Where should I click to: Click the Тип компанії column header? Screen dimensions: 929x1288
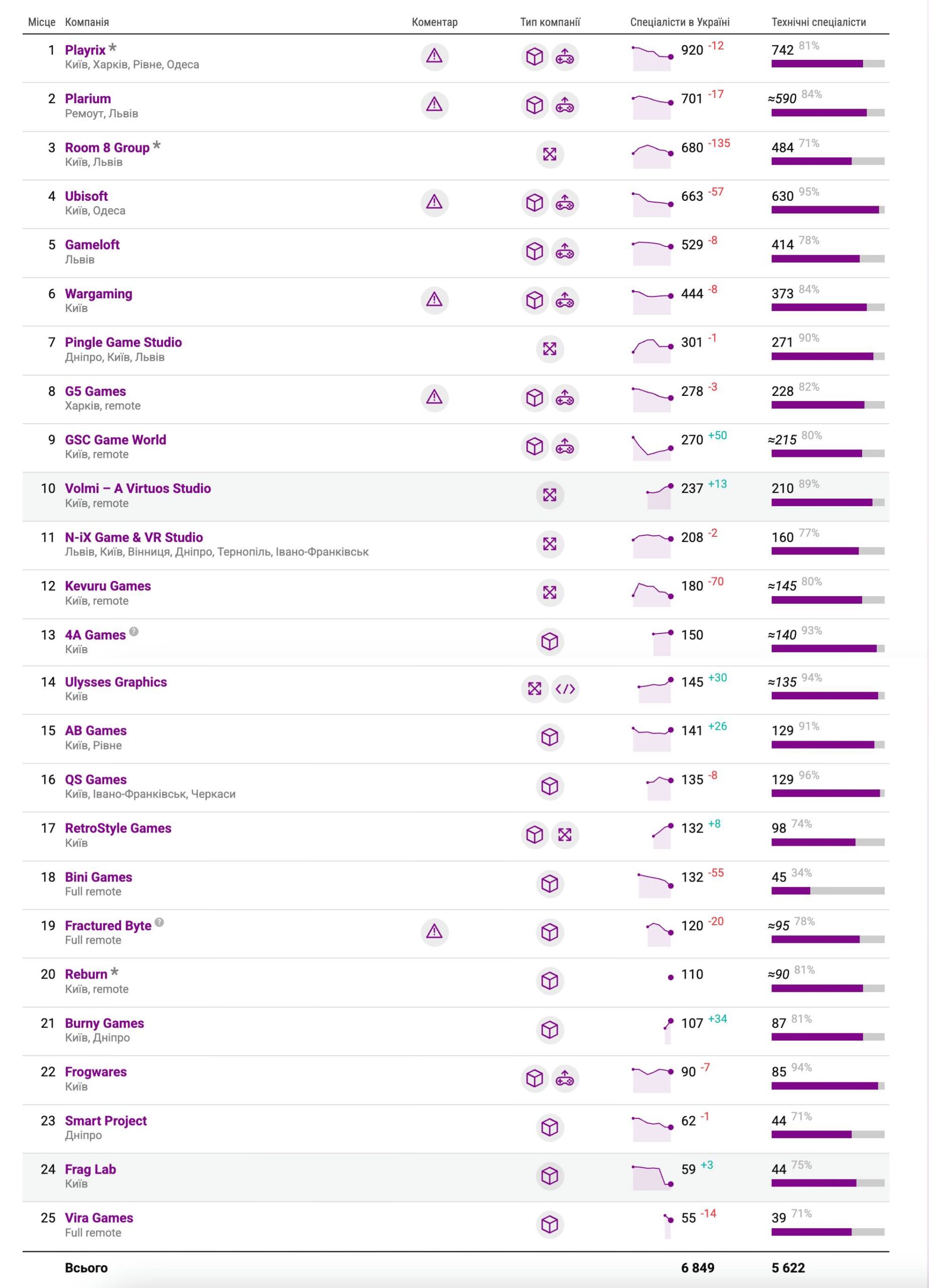[x=550, y=22]
